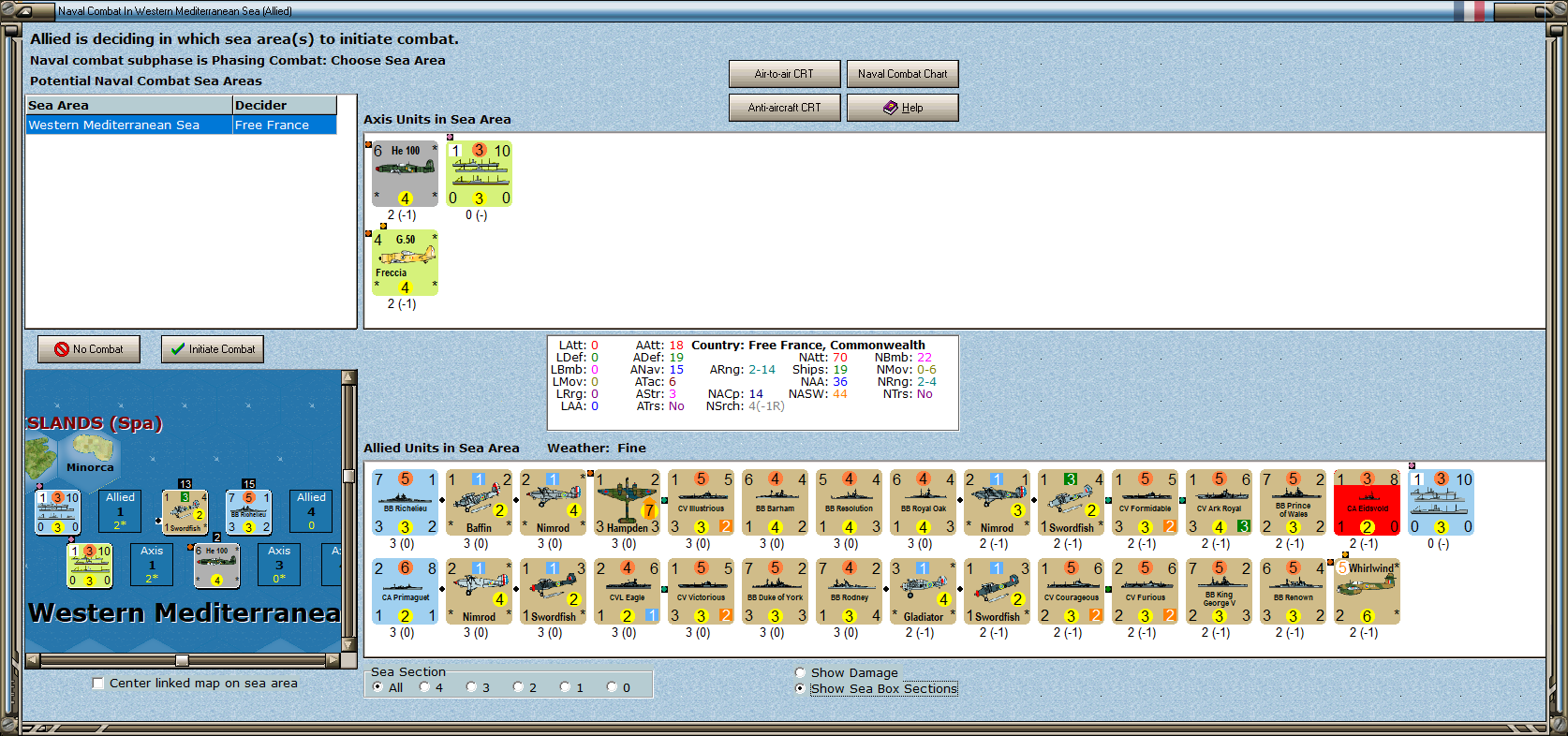1568x736 pixels.
Task: Select the G.50 Freccia Axis aircraft
Action: point(405,262)
